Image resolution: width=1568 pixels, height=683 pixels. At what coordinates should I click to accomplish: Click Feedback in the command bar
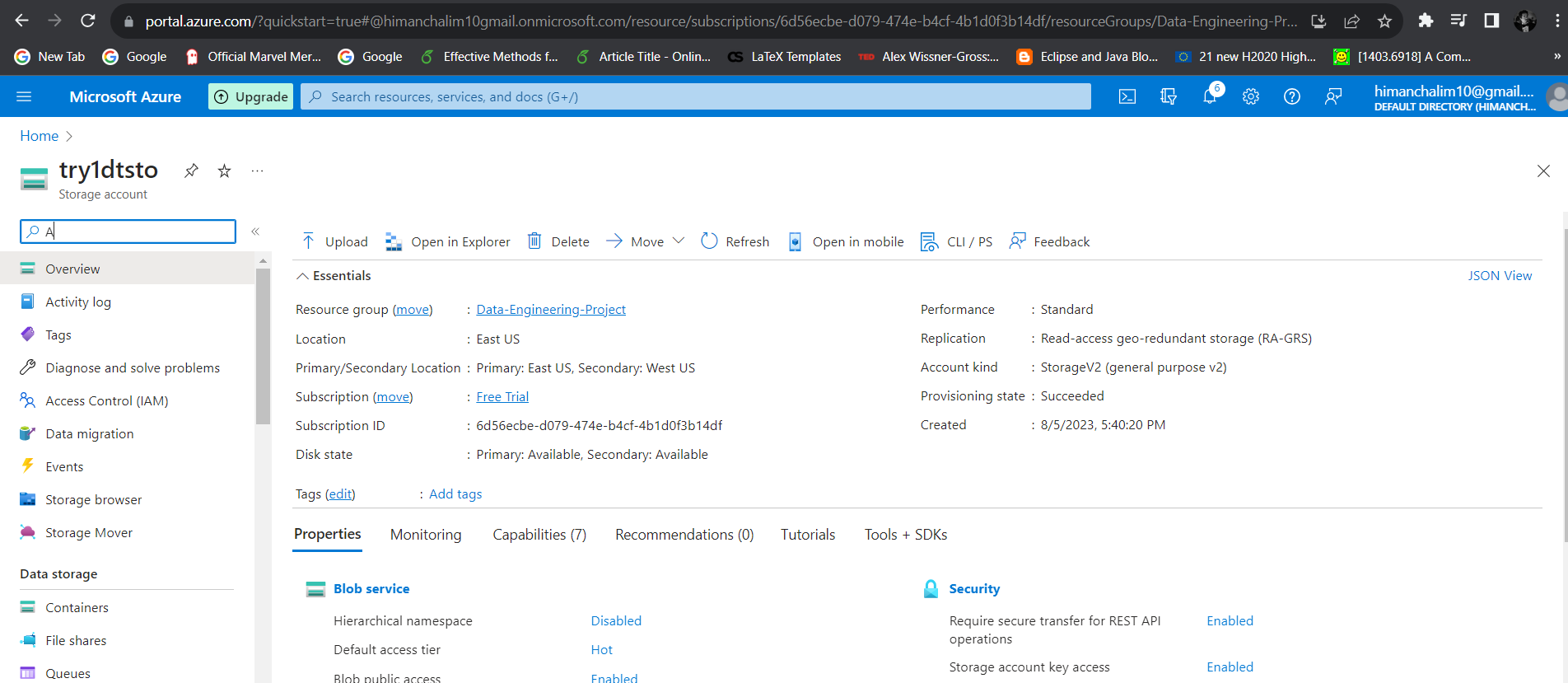[1049, 241]
